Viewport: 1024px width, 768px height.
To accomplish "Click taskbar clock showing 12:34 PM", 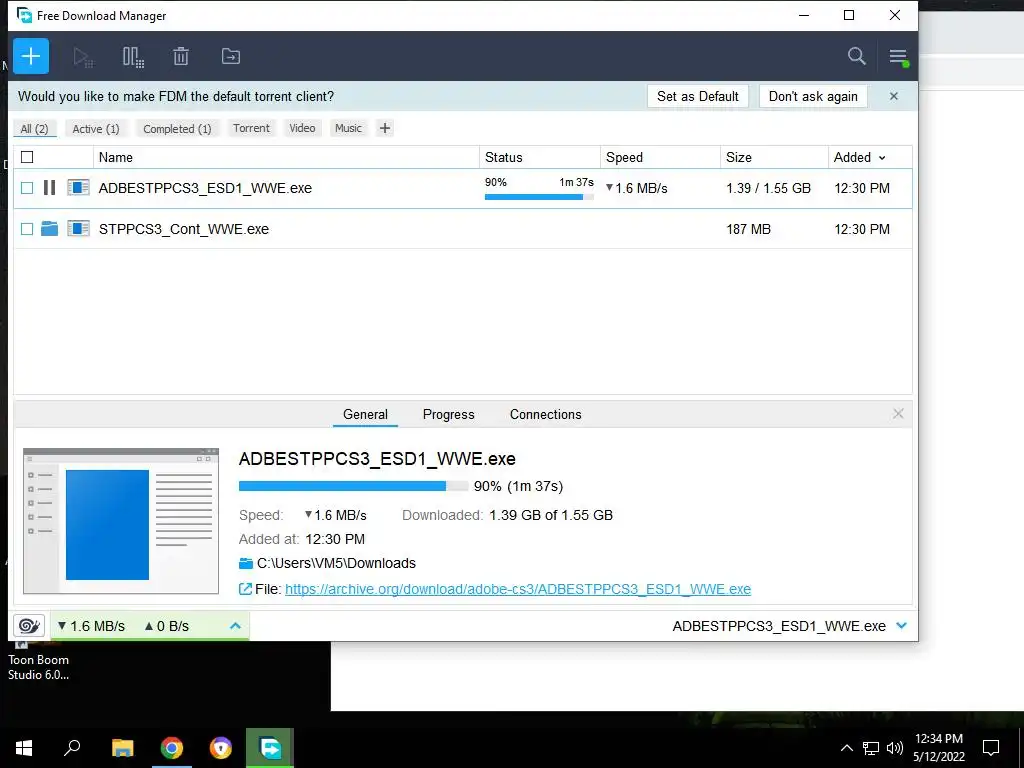I will click(x=938, y=748).
